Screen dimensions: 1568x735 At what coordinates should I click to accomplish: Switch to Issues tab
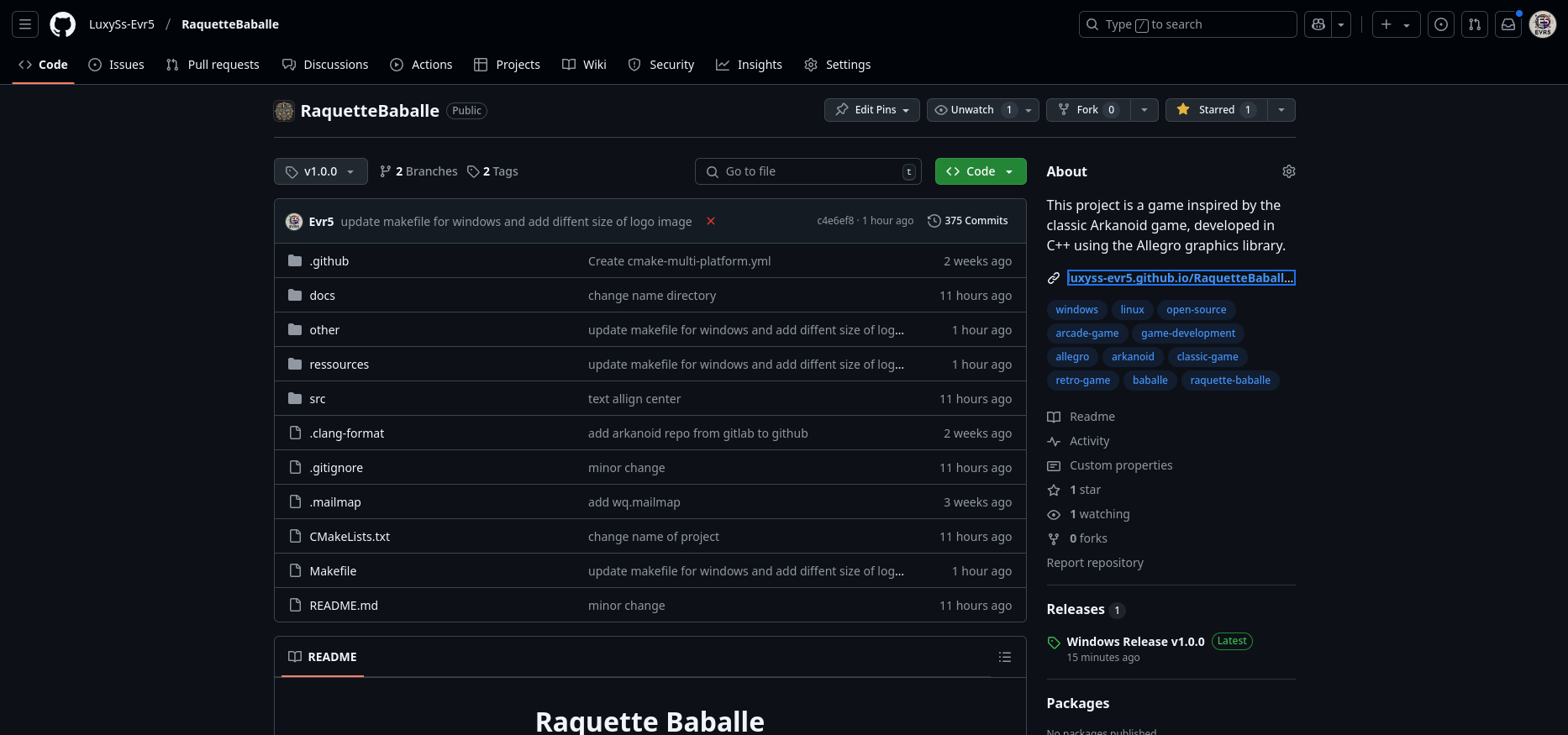tap(117, 65)
